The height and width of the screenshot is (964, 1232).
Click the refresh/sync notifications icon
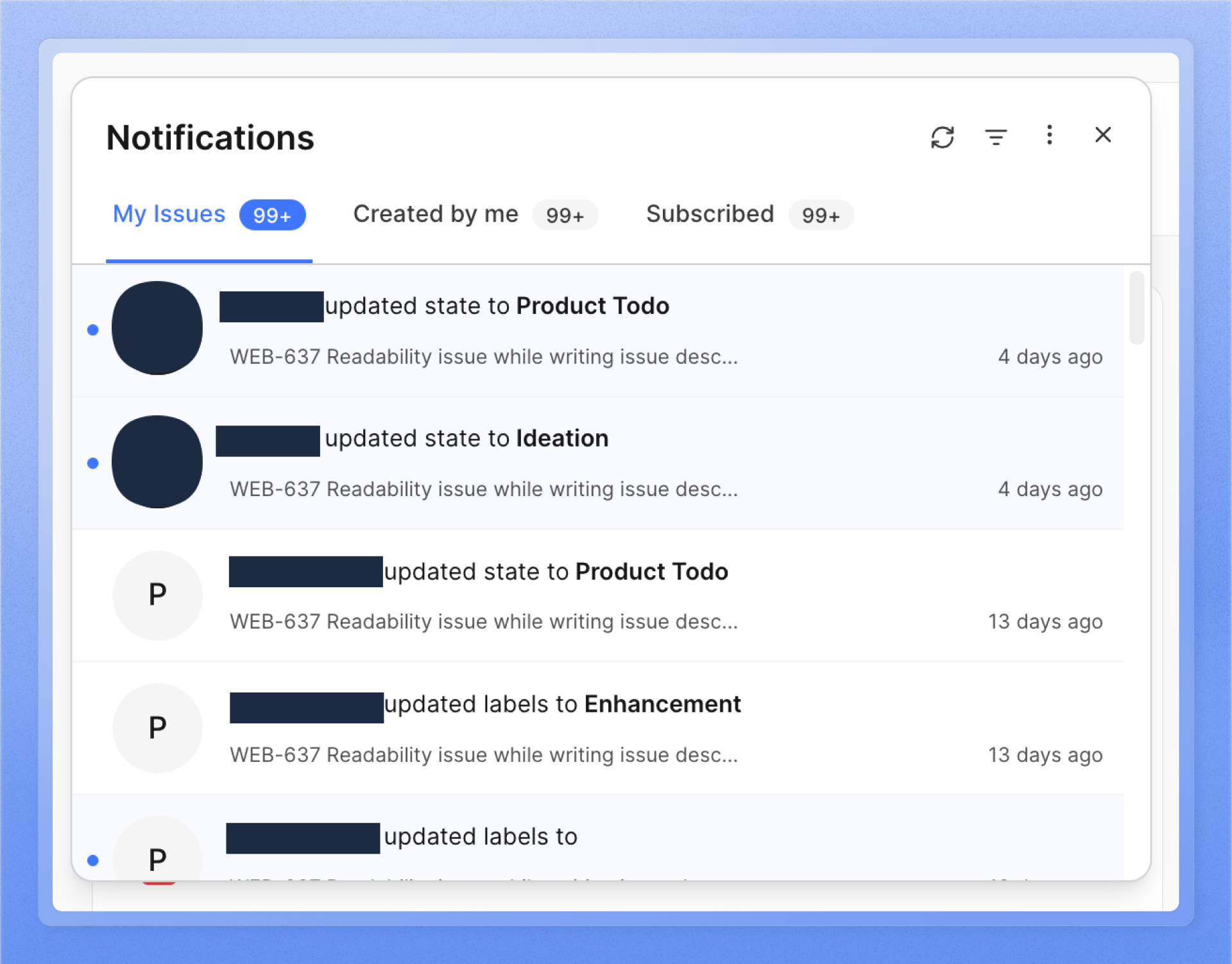pos(943,136)
